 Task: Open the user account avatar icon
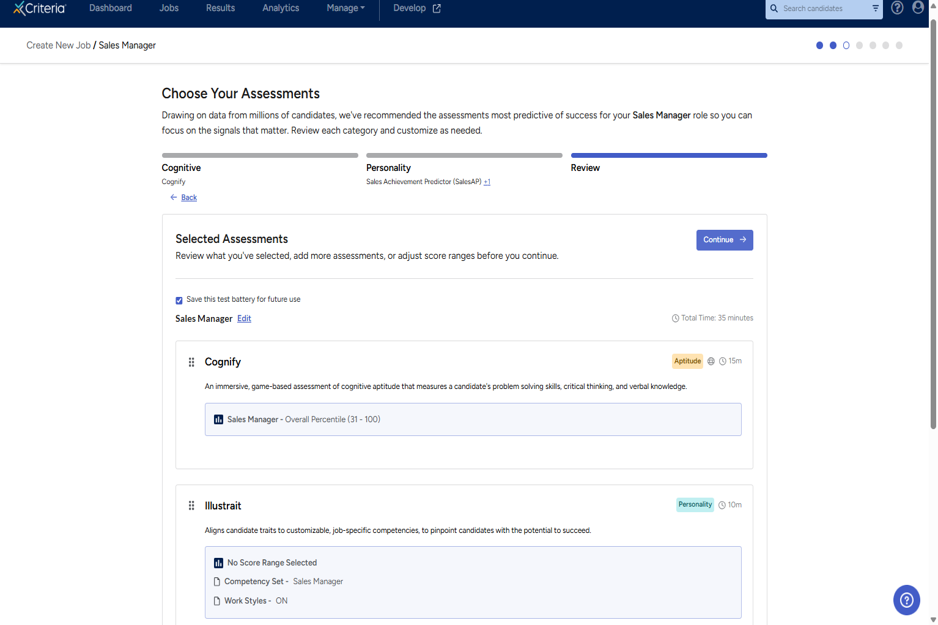918,8
